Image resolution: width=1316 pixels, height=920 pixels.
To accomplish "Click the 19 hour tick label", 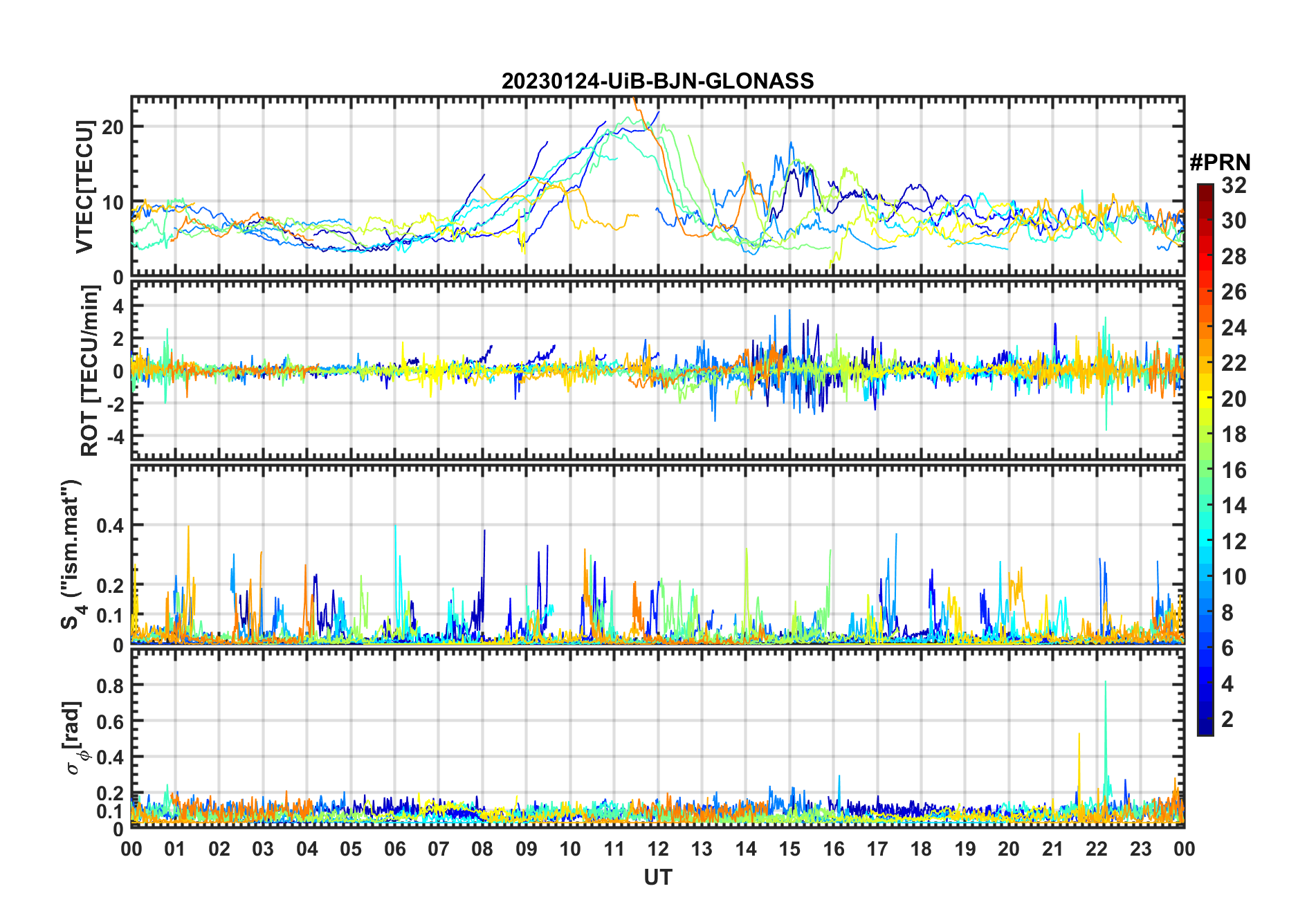I will [x=965, y=849].
